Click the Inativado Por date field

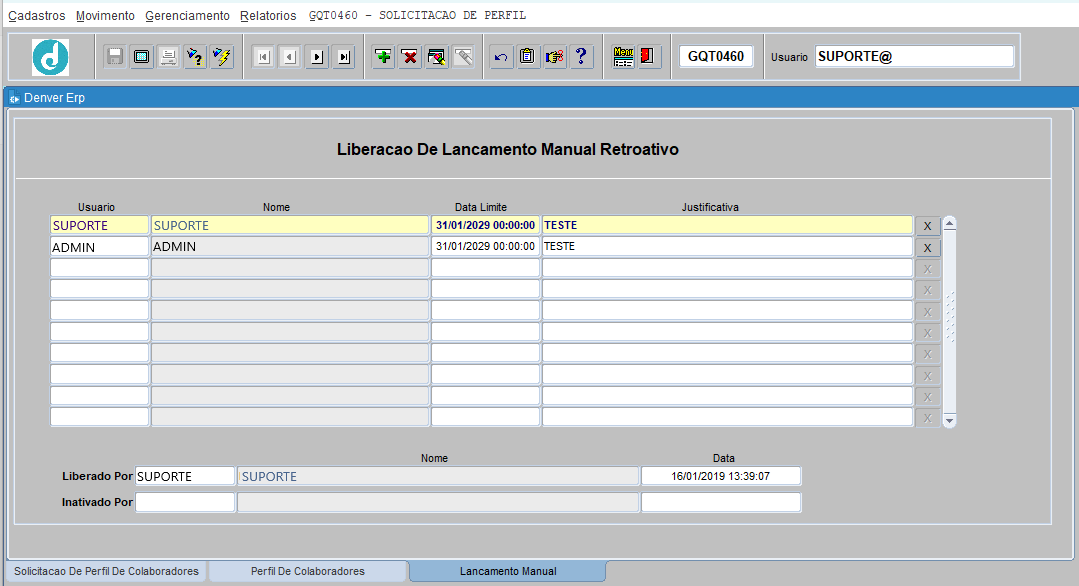pos(721,502)
